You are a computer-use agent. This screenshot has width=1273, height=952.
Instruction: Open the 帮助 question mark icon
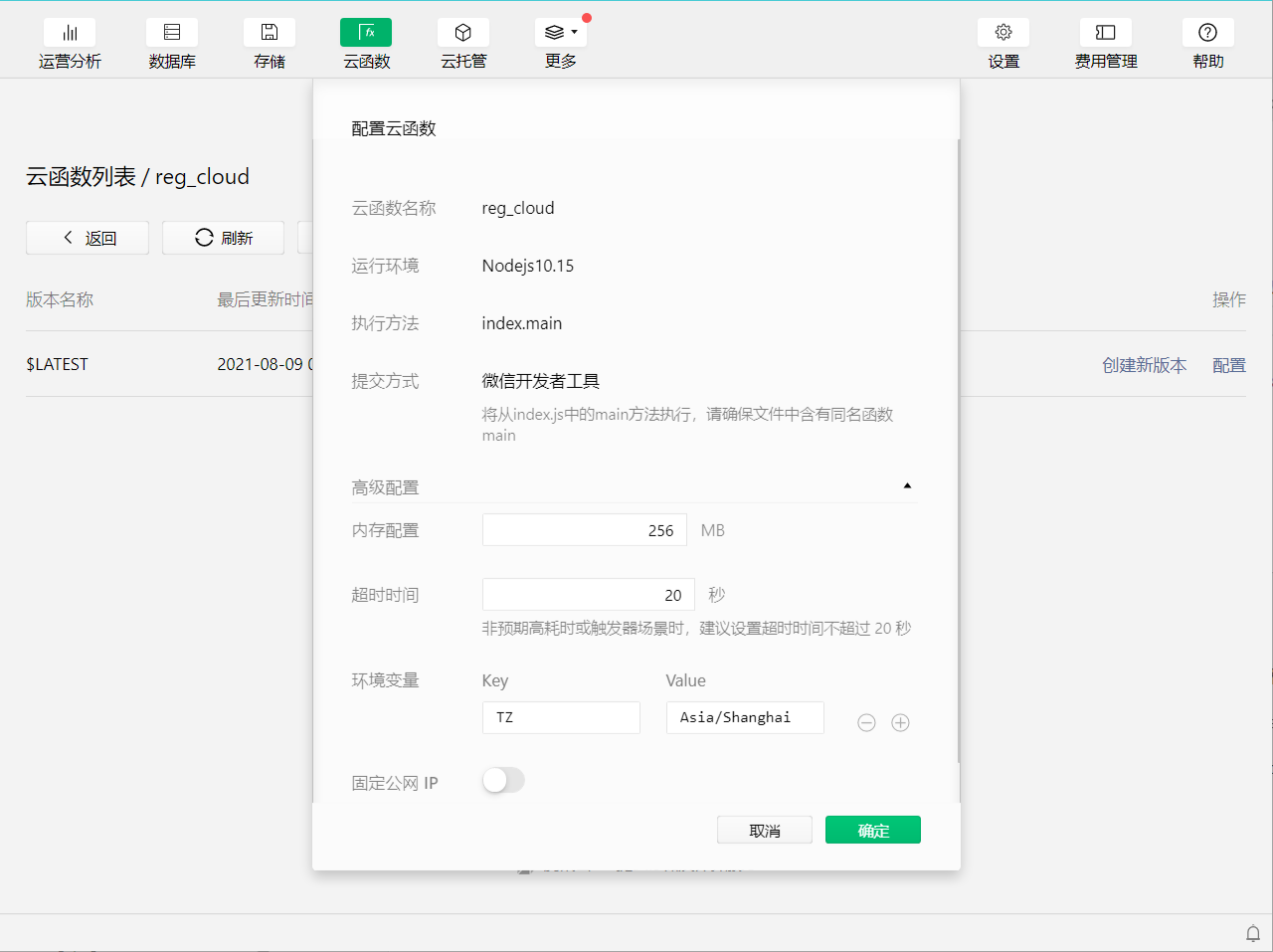(1208, 33)
